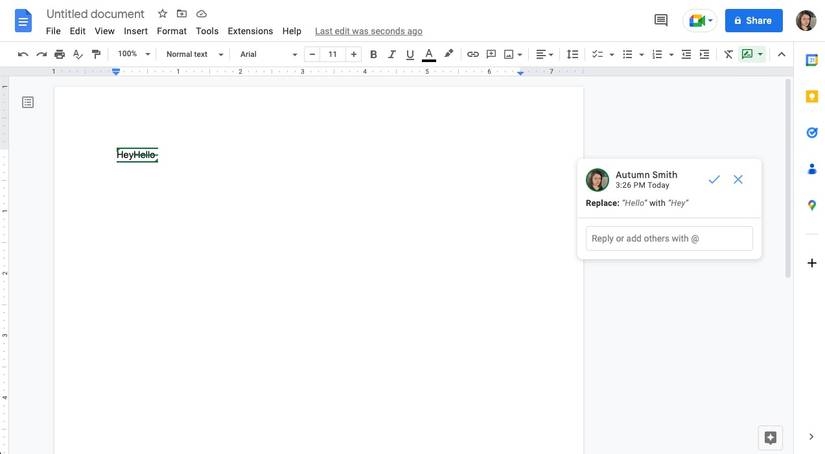Image resolution: width=825 pixels, height=454 pixels.
Task: Toggle bold formatting
Action: 374,54
